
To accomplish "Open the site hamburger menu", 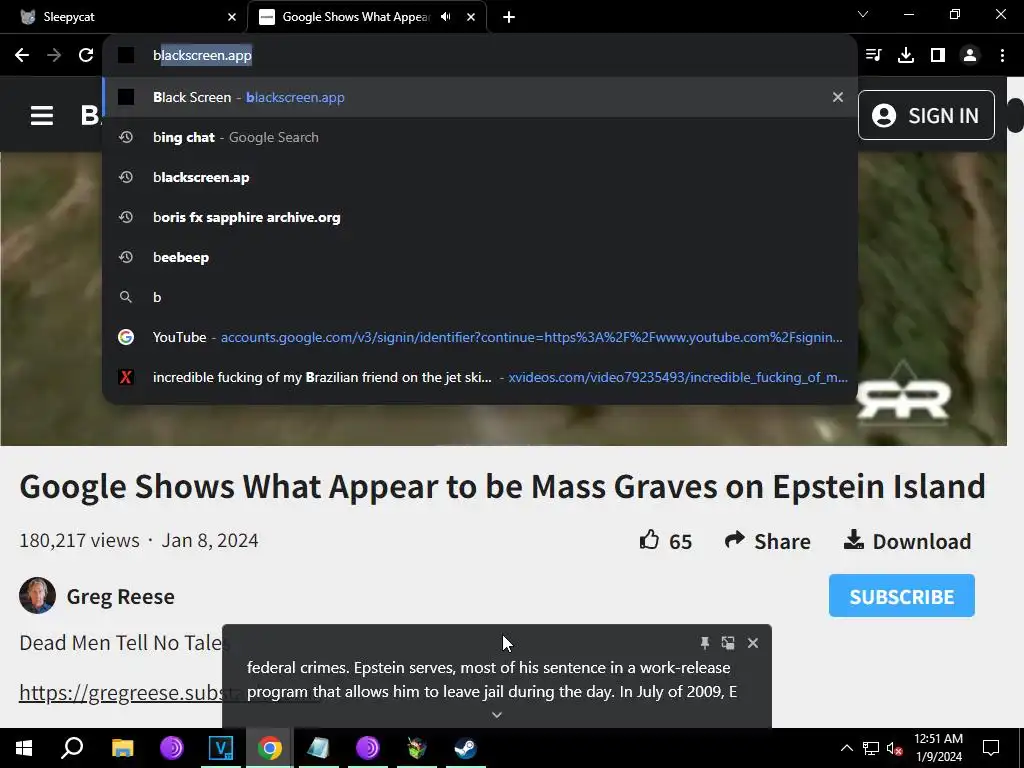I will (x=42, y=116).
